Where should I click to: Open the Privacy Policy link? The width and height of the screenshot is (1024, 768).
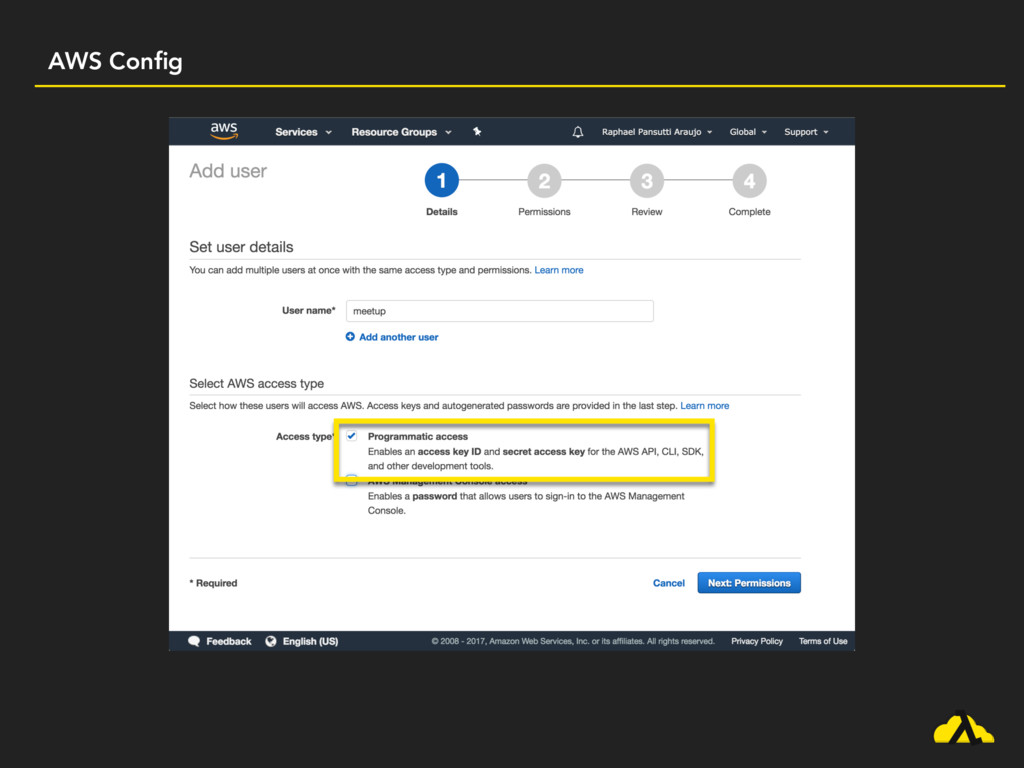(757, 641)
